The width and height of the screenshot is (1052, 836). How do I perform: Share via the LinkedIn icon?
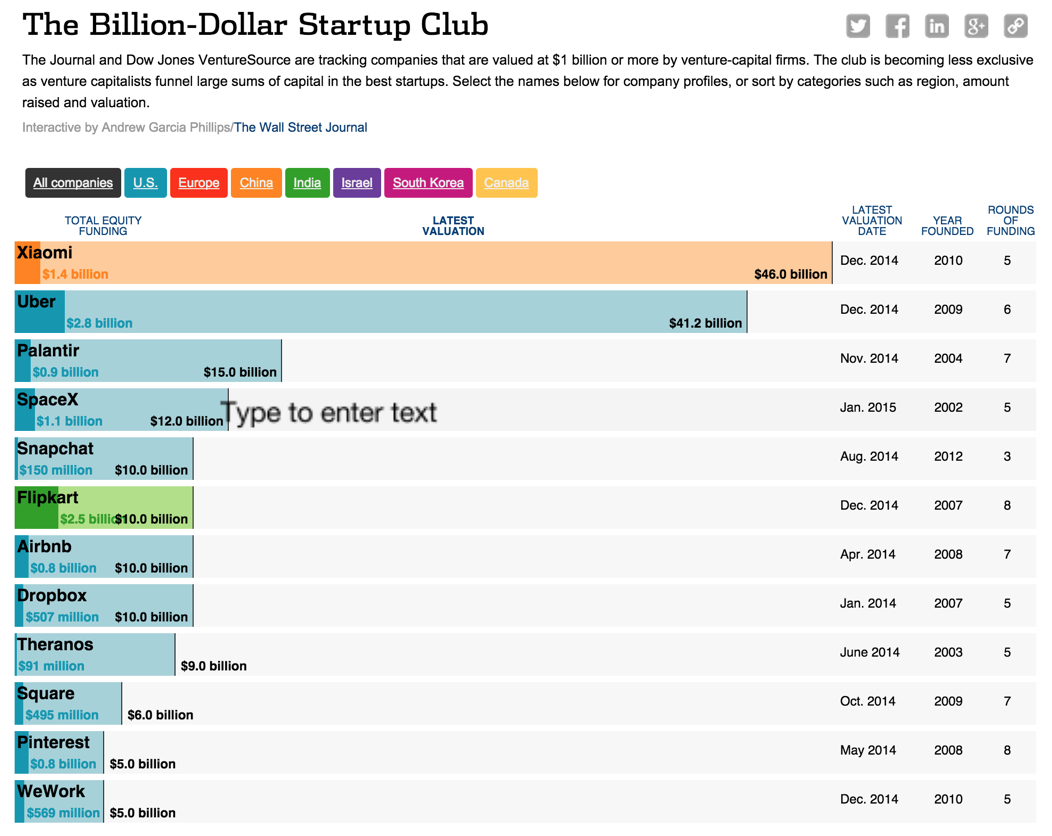coord(937,26)
